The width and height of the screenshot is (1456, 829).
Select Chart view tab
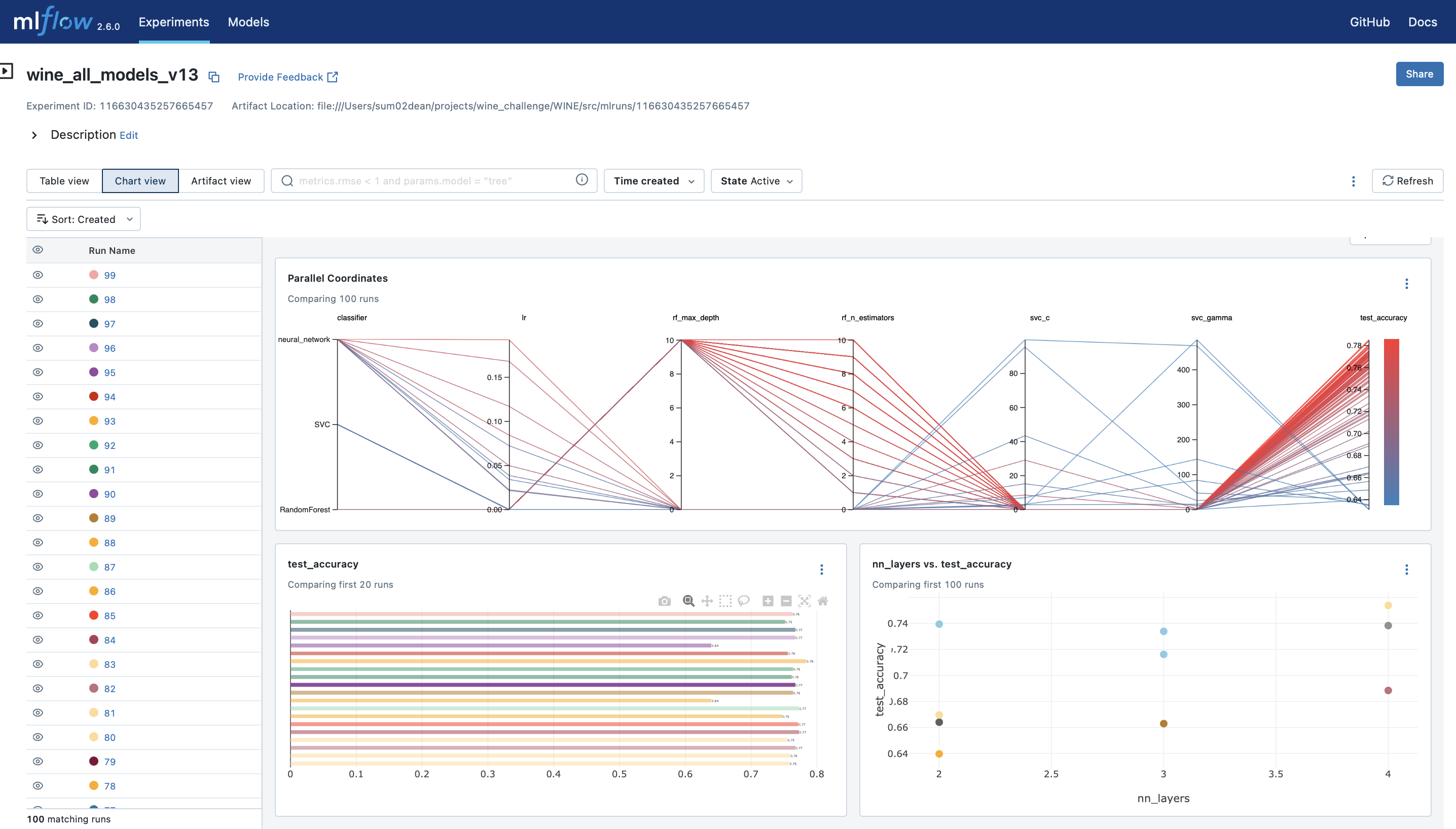point(140,180)
